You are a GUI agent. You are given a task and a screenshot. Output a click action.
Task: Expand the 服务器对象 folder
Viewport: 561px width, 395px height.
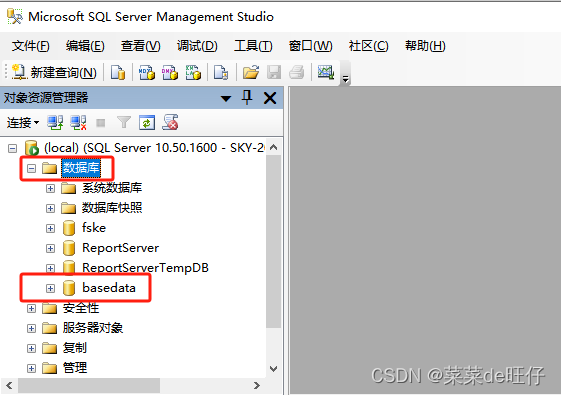point(31,328)
